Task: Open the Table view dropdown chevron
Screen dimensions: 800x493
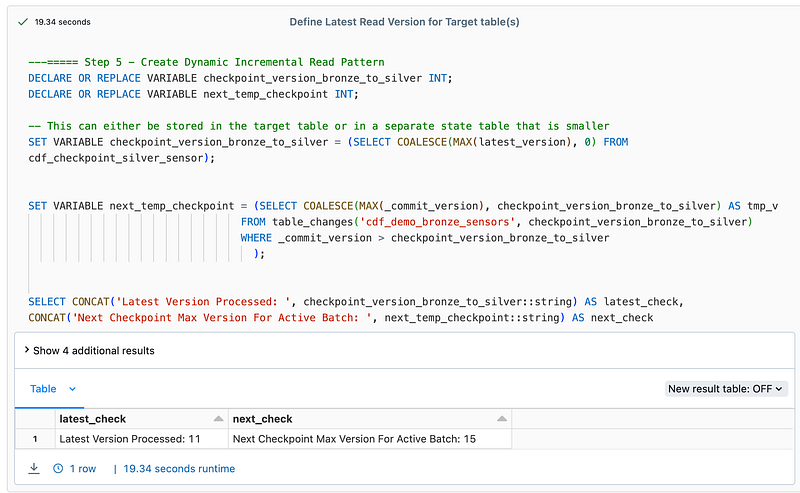Action: tap(72, 389)
